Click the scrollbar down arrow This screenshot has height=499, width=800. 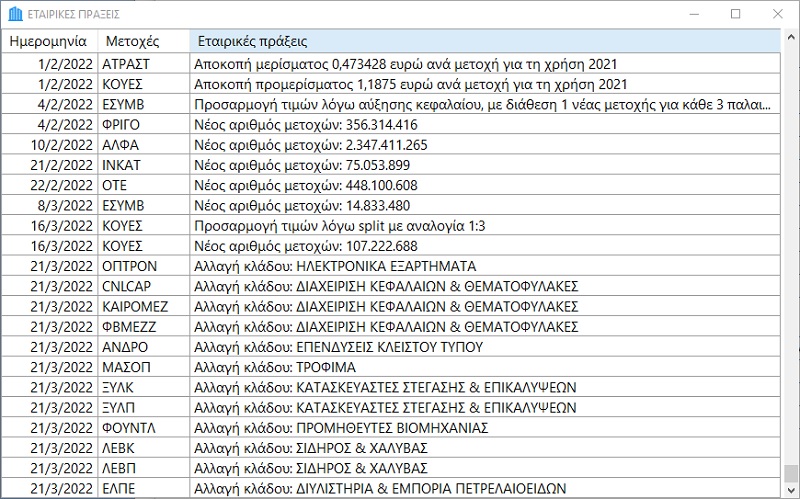[x=790, y=491]
